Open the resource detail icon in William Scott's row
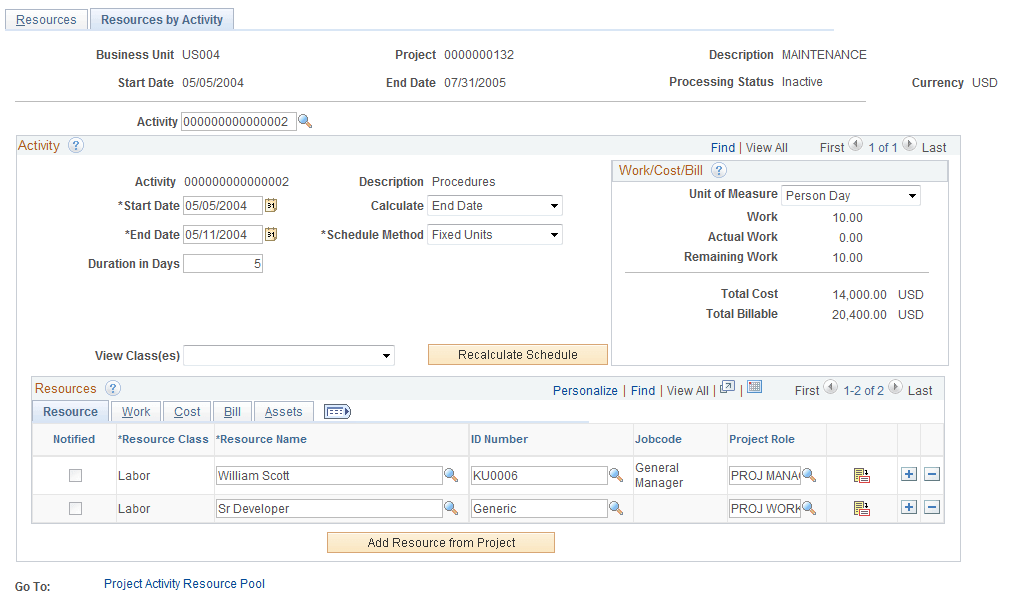 coord(861,474)
